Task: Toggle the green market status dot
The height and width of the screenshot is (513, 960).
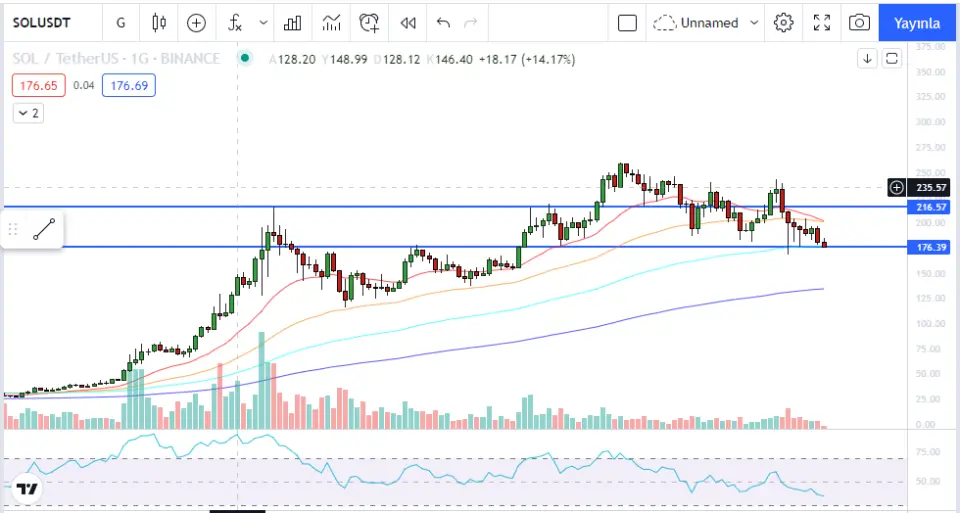Action: click(x=244, y=58)
